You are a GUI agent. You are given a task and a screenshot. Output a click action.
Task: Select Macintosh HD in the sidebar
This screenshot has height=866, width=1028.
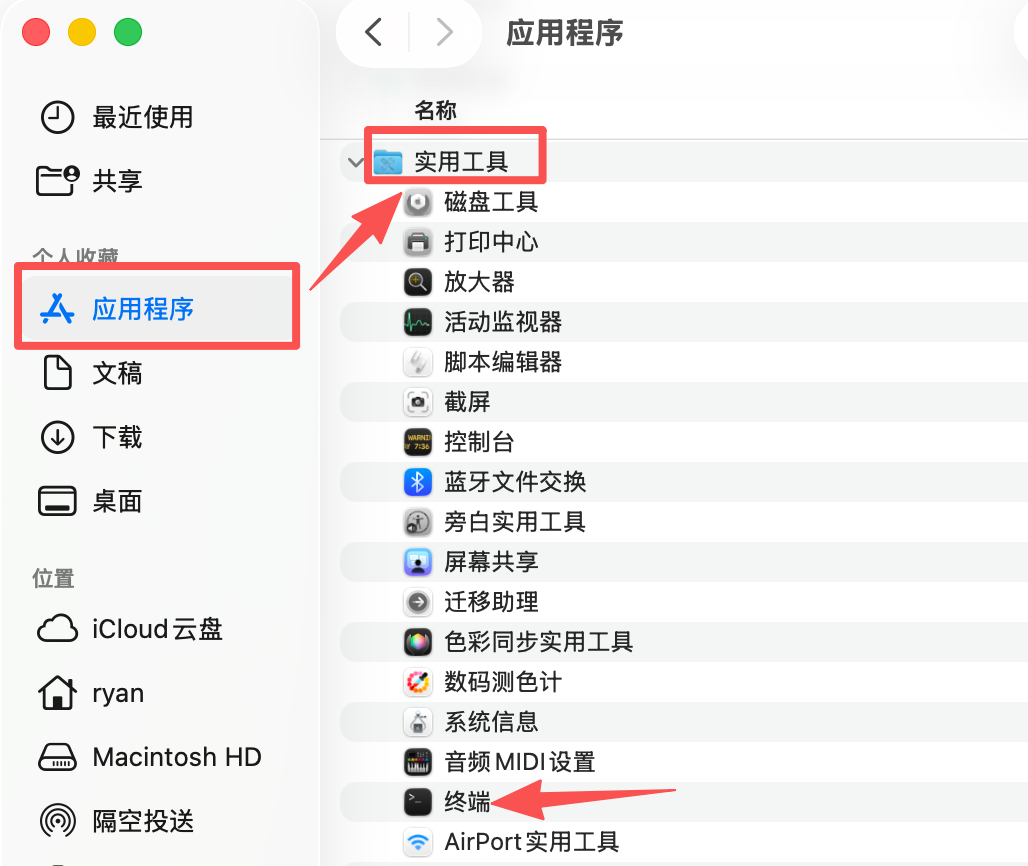coord(176,757)
